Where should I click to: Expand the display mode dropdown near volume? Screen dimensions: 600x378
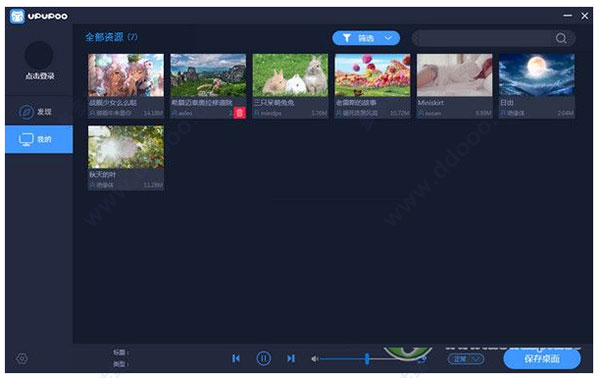466,359
